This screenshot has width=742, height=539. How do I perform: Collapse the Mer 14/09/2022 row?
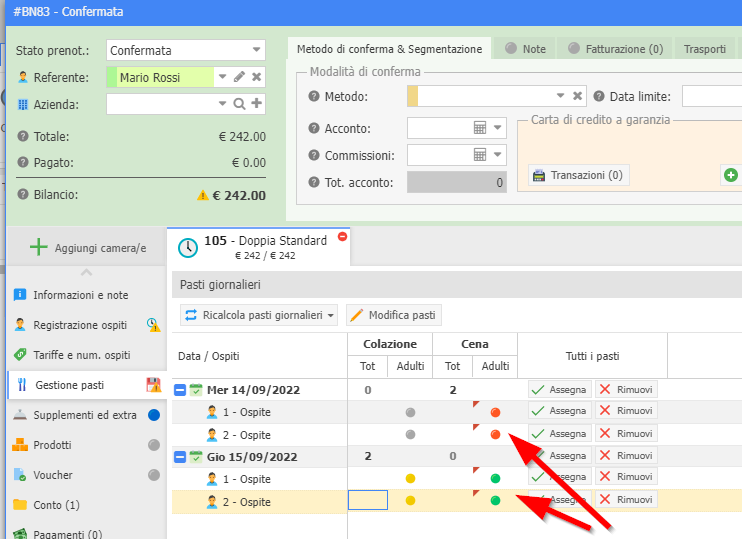point(180,390)
